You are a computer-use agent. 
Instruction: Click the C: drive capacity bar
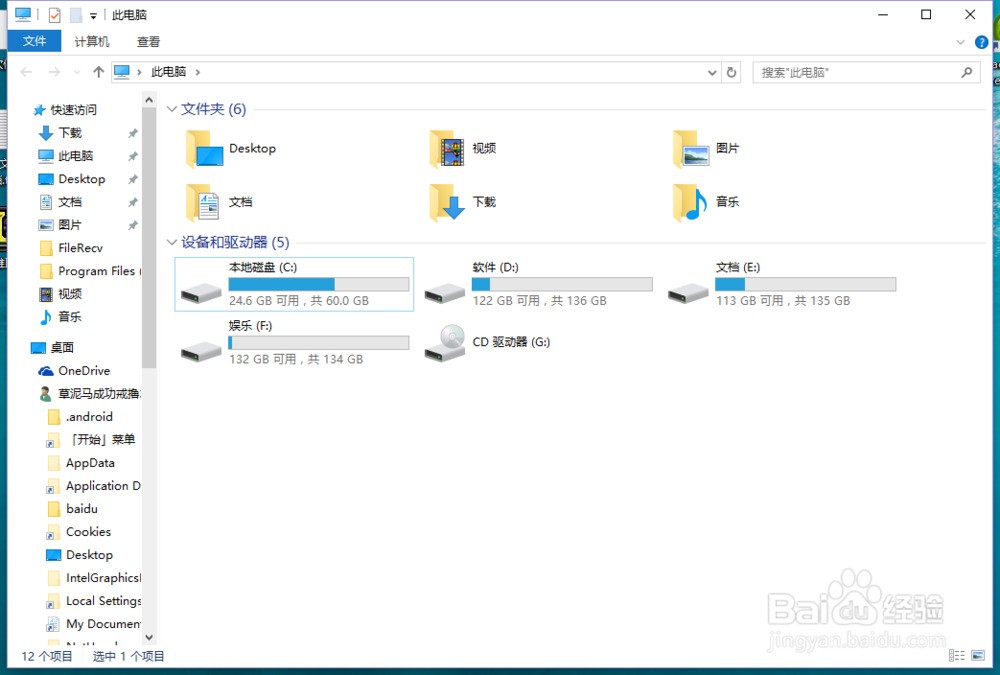click(x=318, y=284)
